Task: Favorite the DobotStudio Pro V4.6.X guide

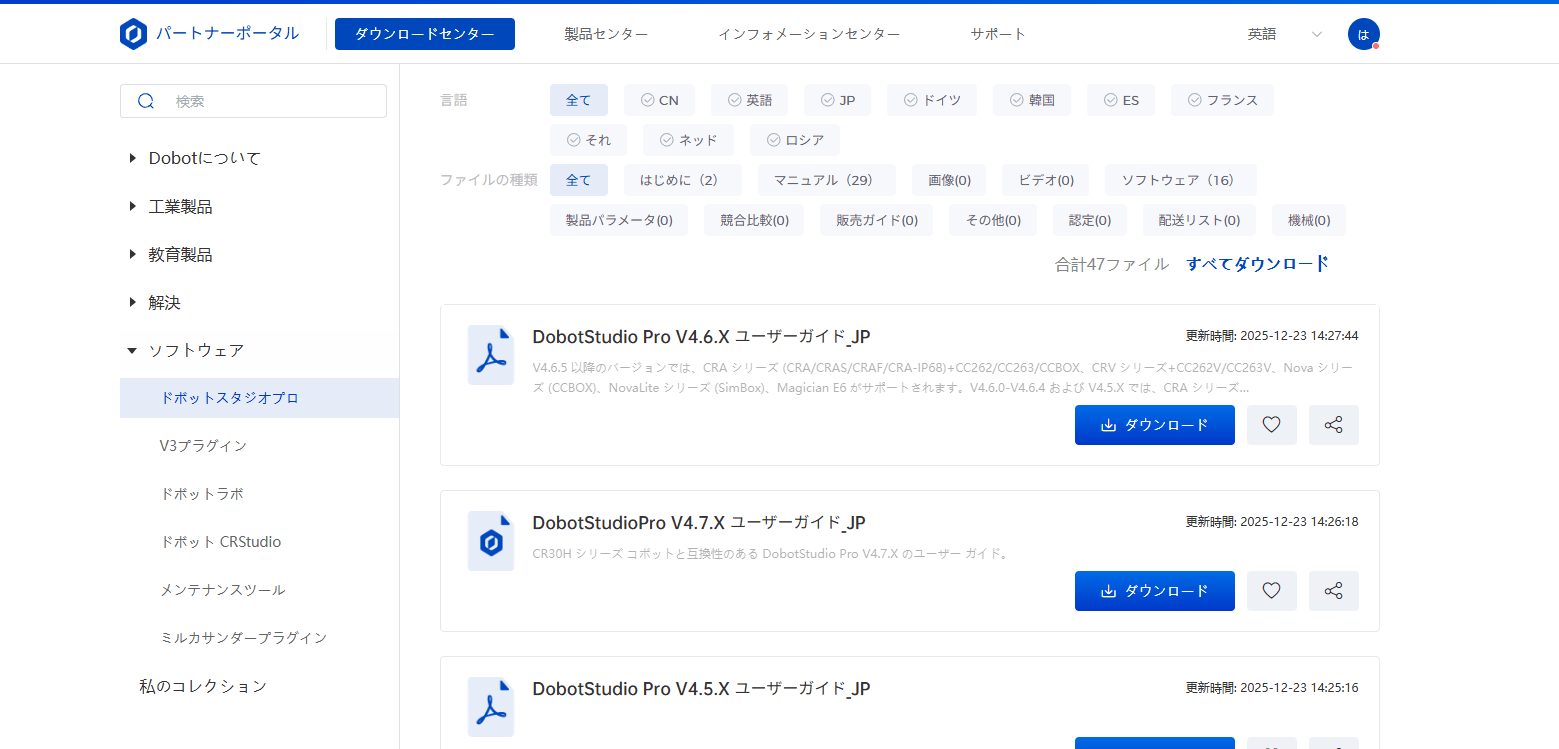Action: [1271, 425]
